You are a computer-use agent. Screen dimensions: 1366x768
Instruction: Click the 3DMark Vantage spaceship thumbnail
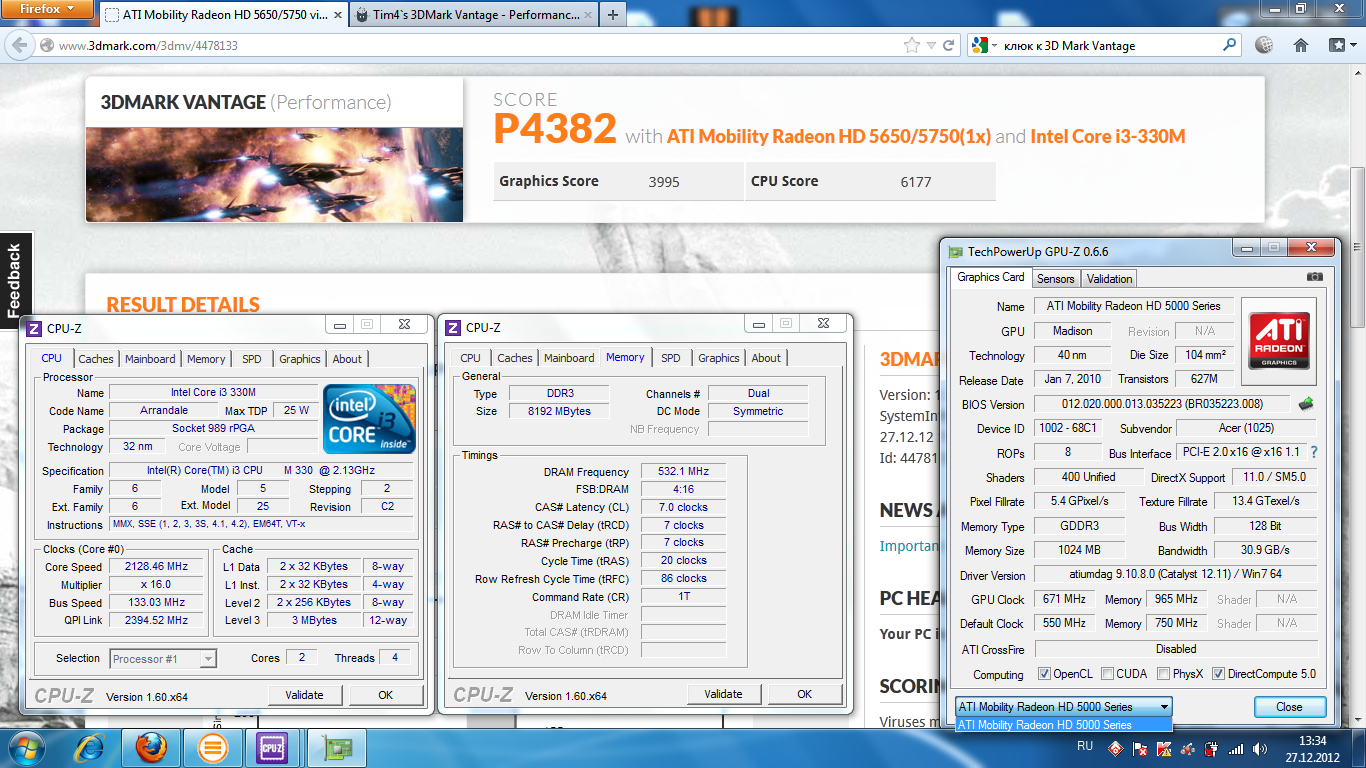[275, 174]
